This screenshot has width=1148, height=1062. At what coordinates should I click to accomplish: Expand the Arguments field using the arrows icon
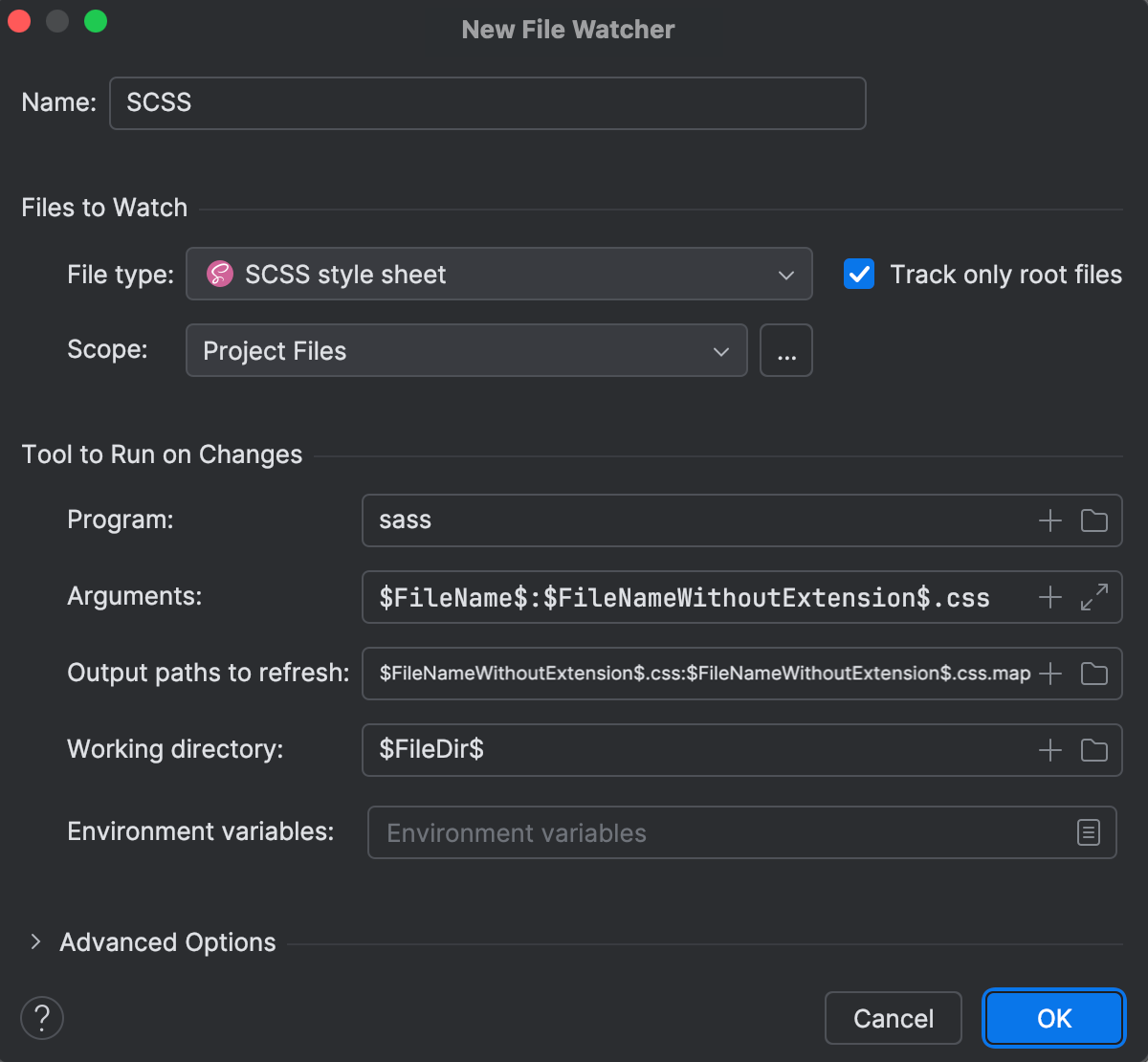click(x=1094, y=597)
